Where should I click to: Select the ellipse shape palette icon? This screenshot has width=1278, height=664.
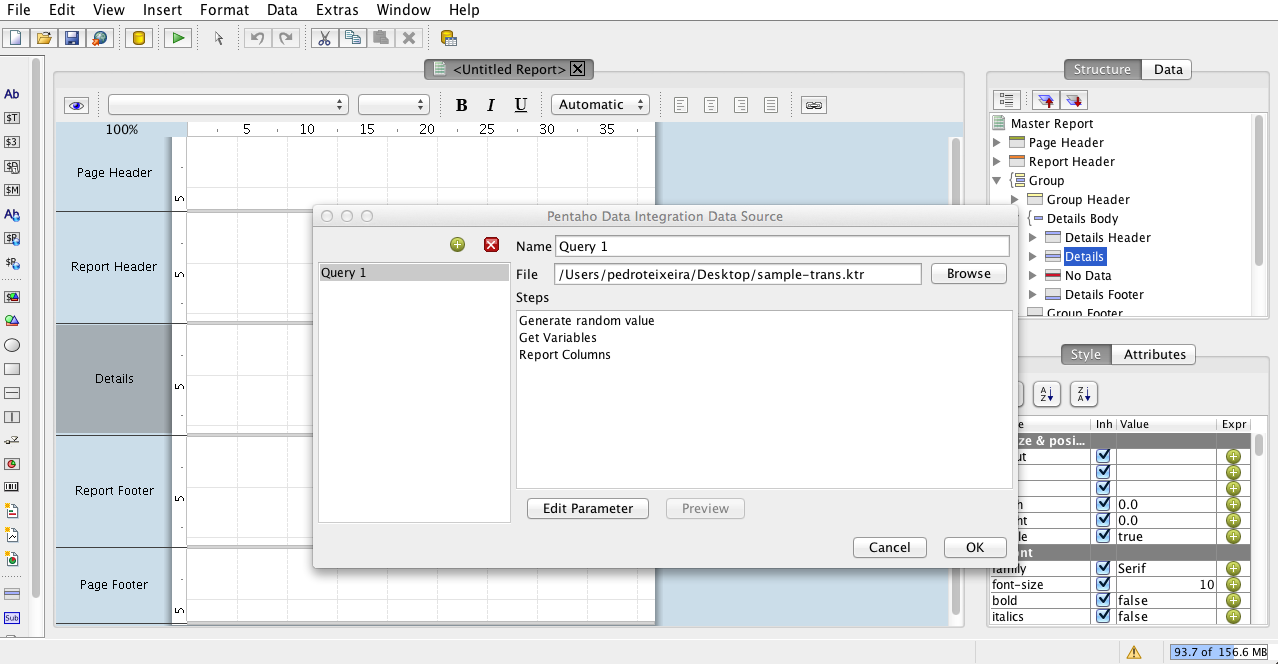tap(12, 345)
